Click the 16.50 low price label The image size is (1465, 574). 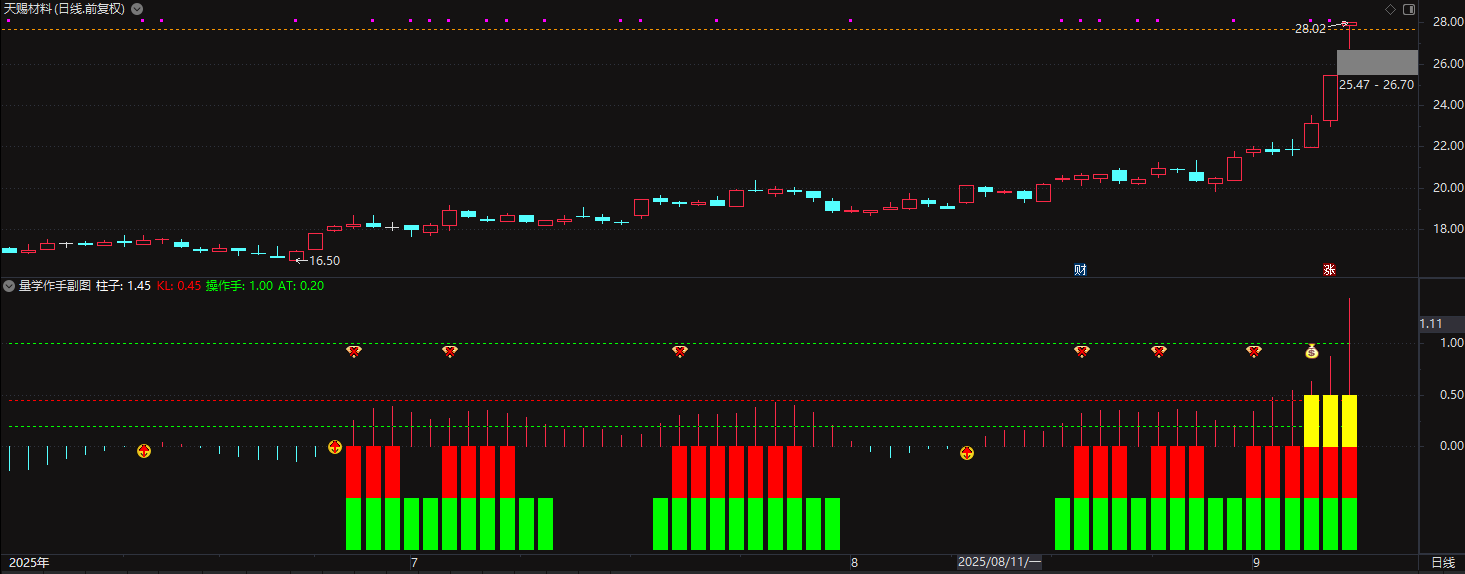pos(324,261)
